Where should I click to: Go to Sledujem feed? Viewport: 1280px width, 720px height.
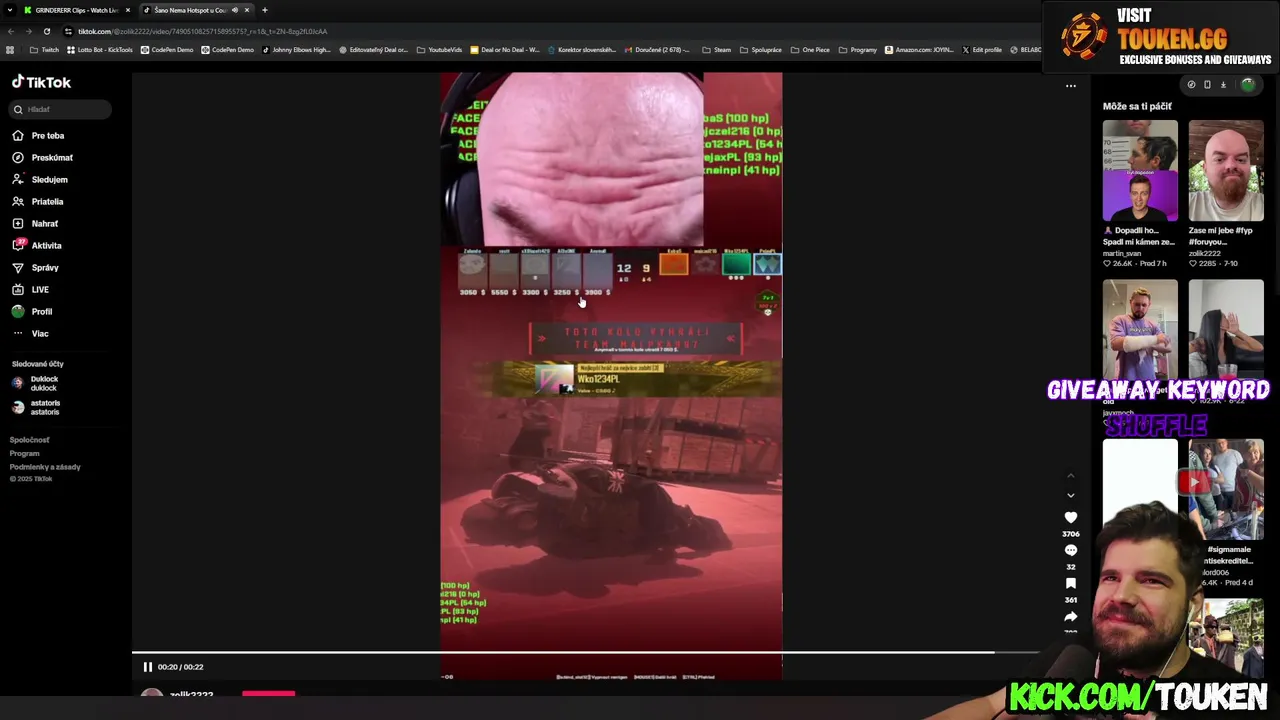[40, 179]
